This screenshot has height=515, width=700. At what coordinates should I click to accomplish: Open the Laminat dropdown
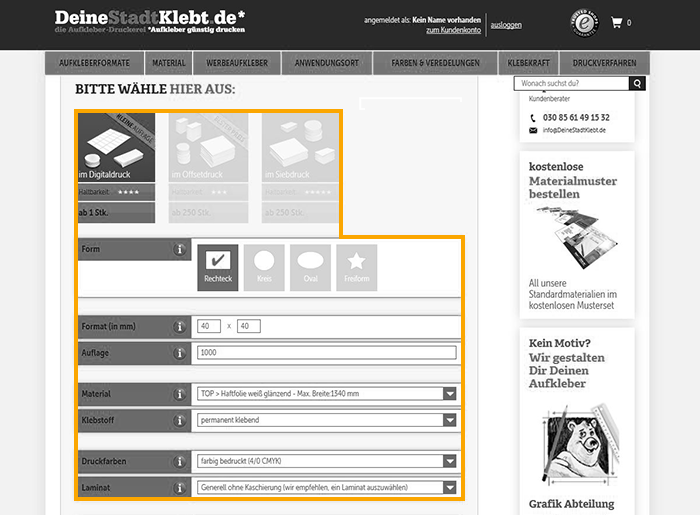point(326,487)
